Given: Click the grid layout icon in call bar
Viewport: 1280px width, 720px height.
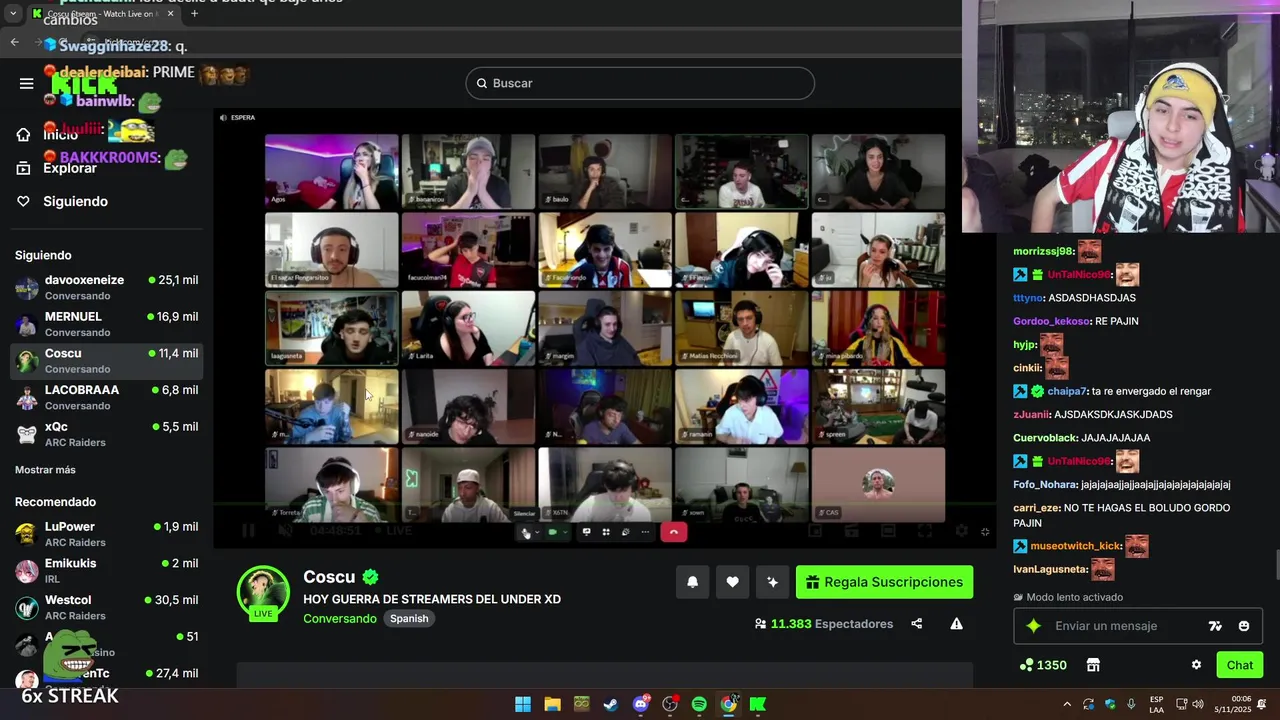Looking at the screenshot, I should point(606,532).
